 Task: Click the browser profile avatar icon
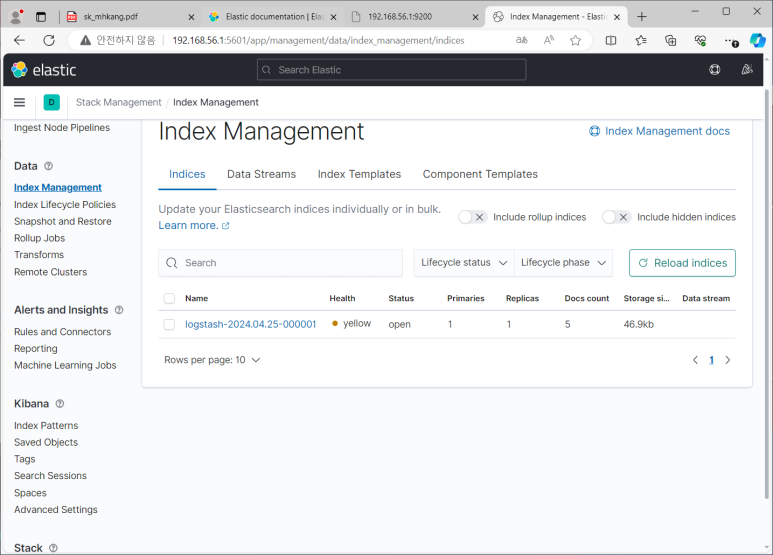click(16, 16)
